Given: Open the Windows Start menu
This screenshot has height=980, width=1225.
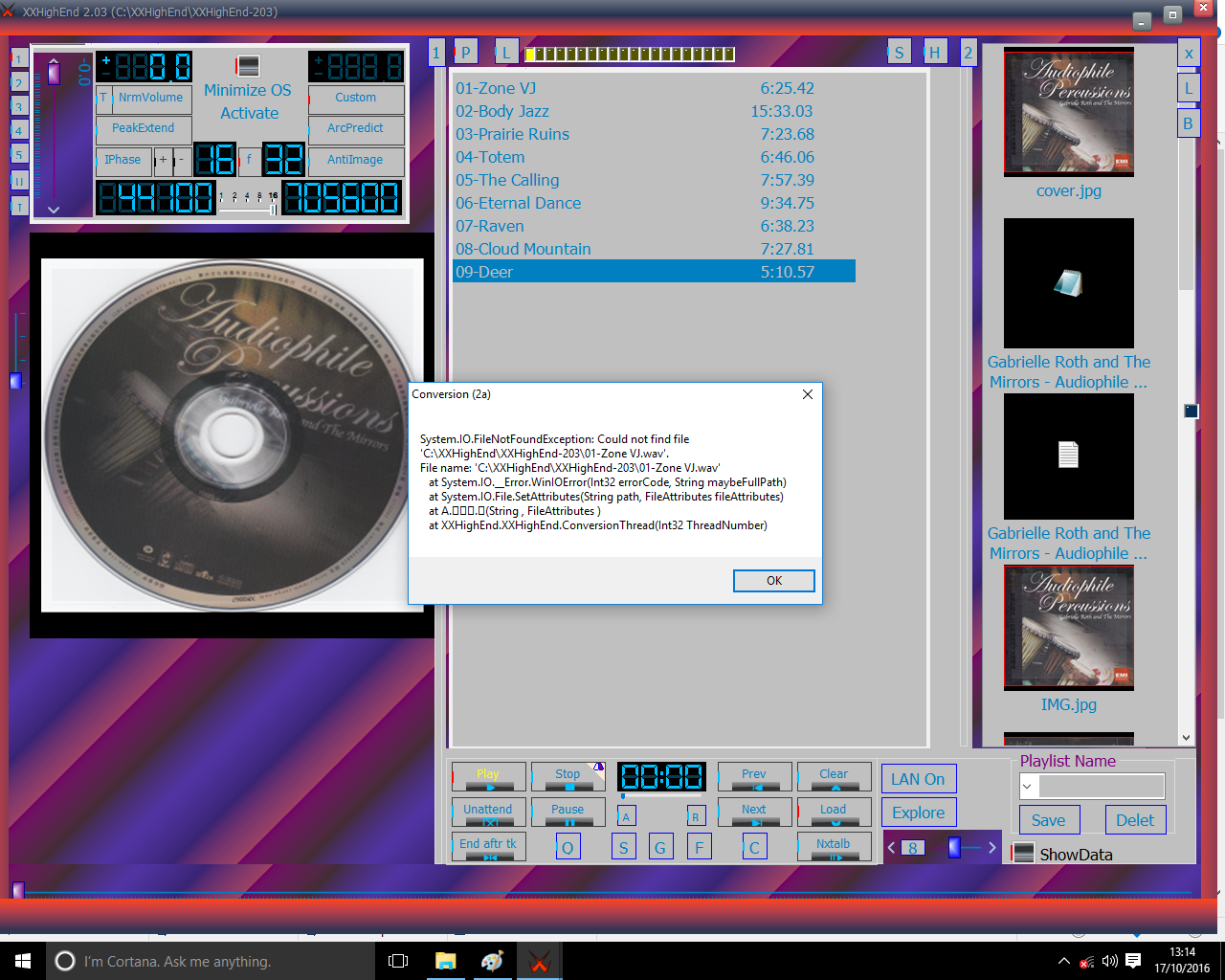Looking at the screenshot, I should pos(23,961).
